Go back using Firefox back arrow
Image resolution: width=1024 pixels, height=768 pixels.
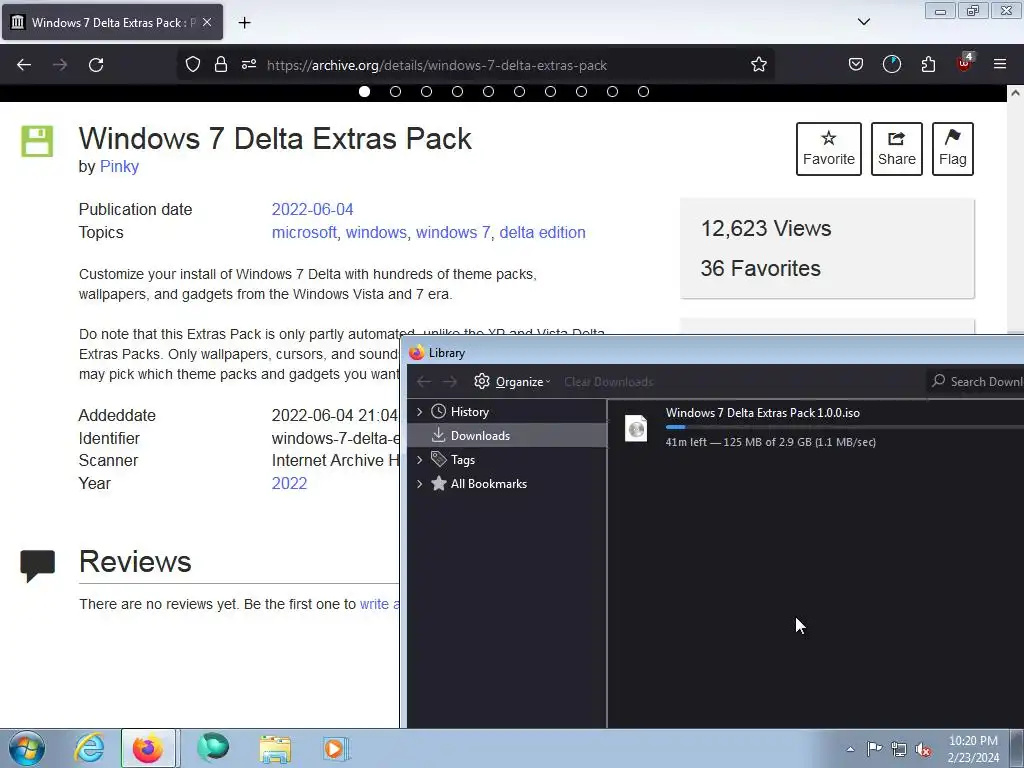pyautogui.click(x=24, y=65)
